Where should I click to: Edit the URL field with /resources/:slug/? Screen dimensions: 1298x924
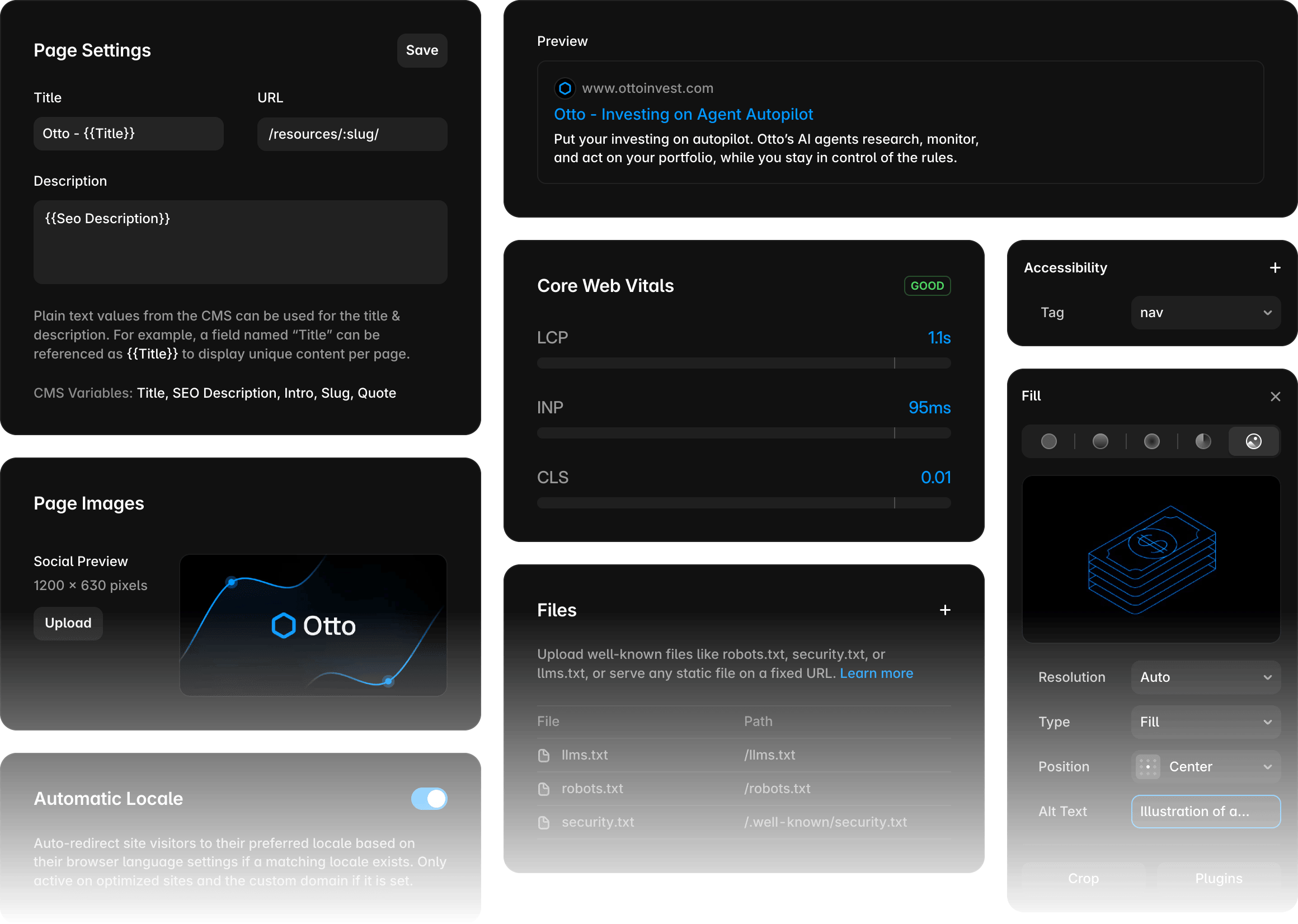point(352,134)
